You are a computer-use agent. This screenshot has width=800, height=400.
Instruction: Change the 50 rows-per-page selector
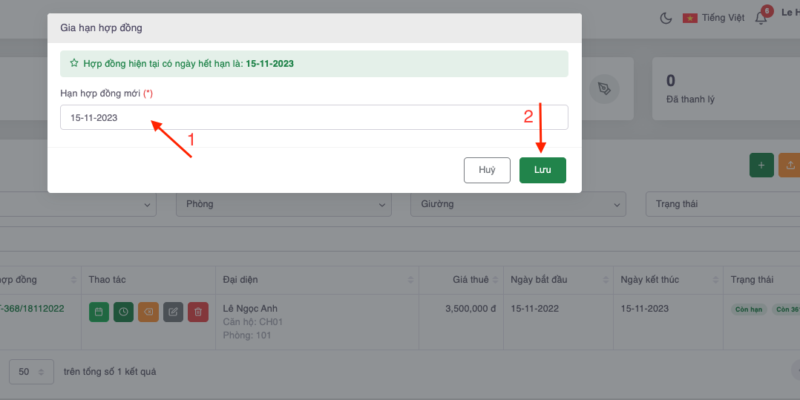(x=31, y=371)
